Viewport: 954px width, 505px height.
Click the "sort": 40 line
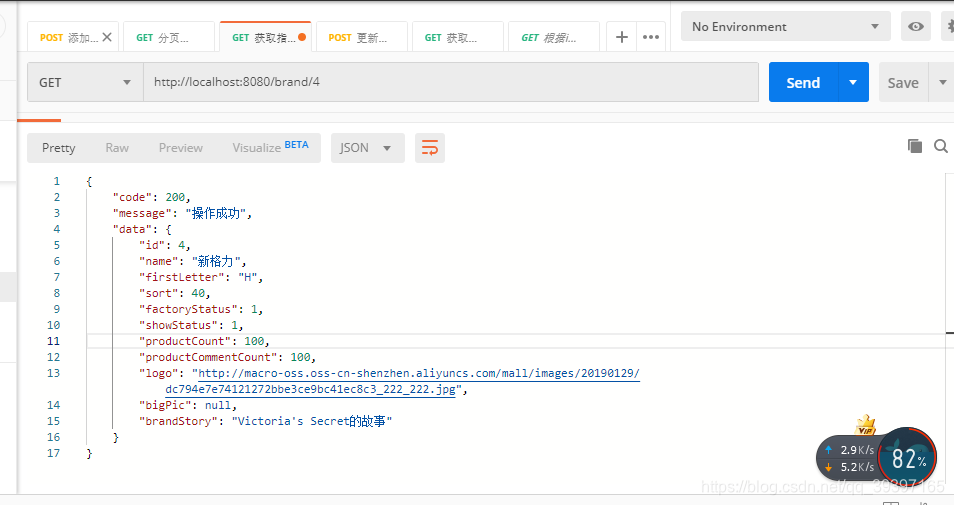click(x=174, y=293)
